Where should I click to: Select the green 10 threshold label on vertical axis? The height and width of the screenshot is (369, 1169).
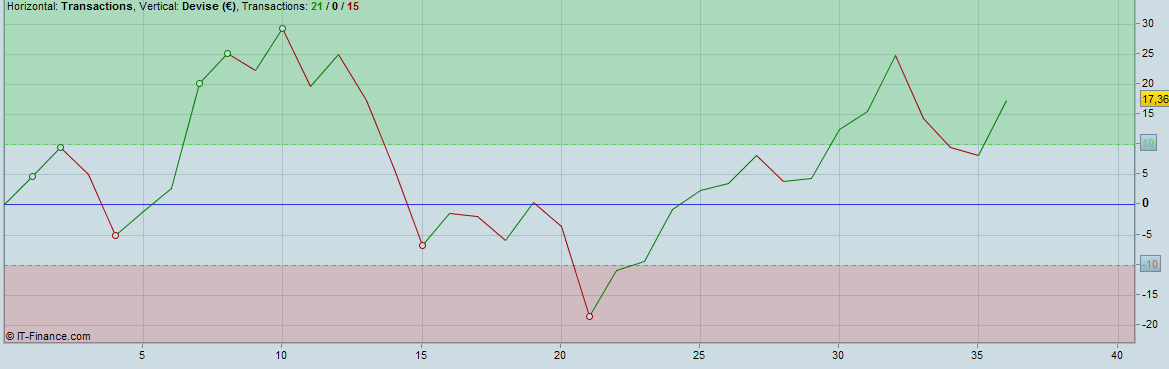(x=1149, y=144)
